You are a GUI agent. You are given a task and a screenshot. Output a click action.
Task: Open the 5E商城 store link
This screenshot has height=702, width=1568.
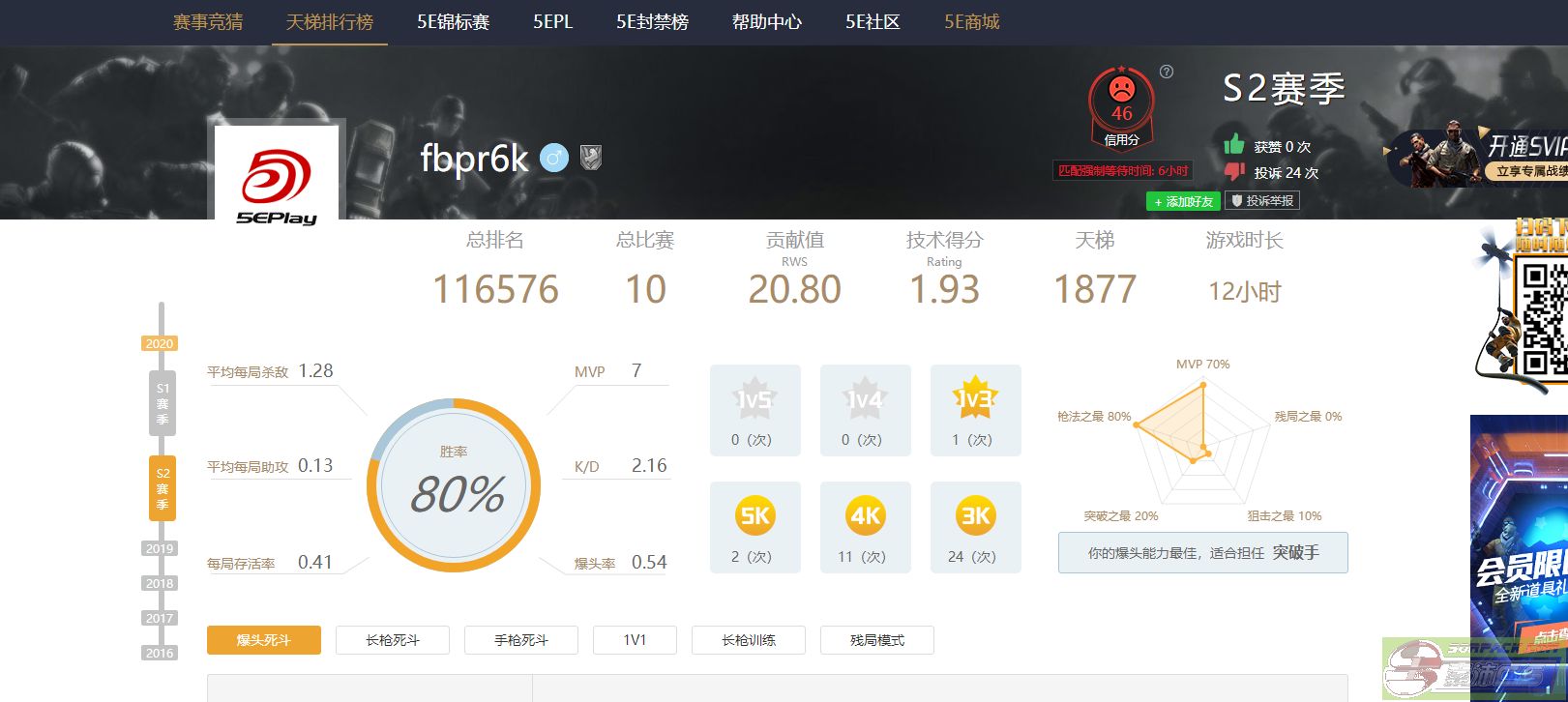972,21
